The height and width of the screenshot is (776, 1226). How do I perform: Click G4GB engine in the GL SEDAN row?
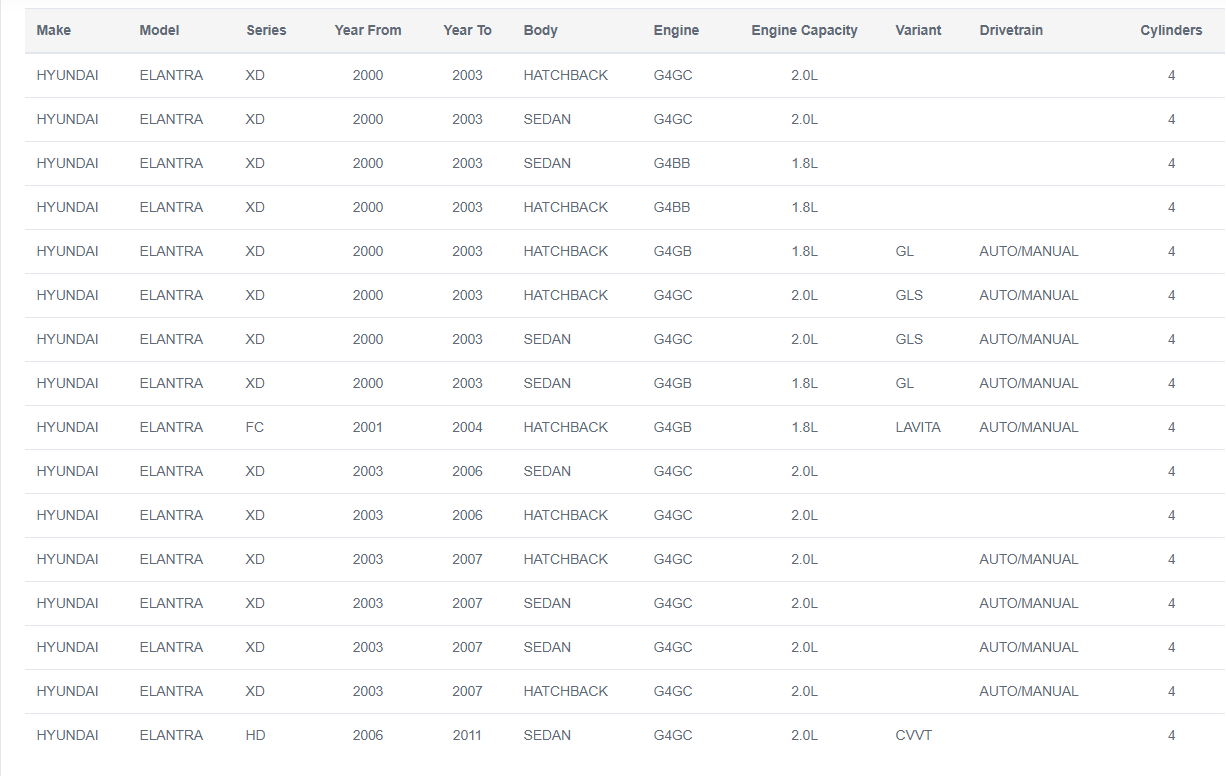point(673,383)
